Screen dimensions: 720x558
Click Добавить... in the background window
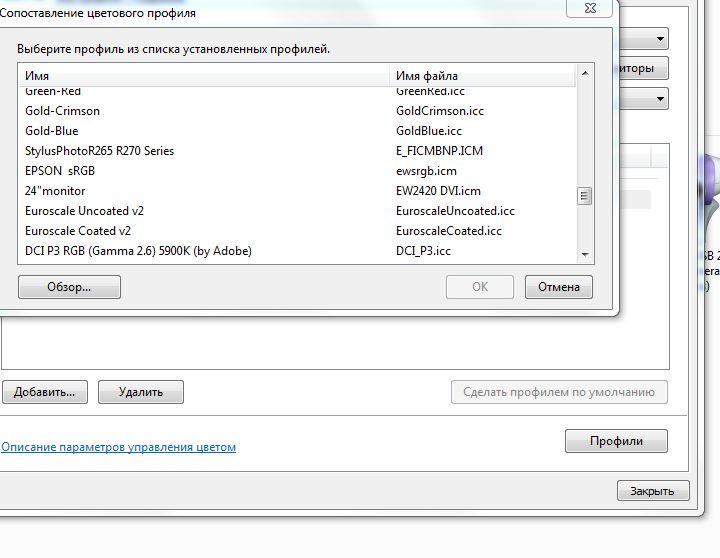coord(45,392)
